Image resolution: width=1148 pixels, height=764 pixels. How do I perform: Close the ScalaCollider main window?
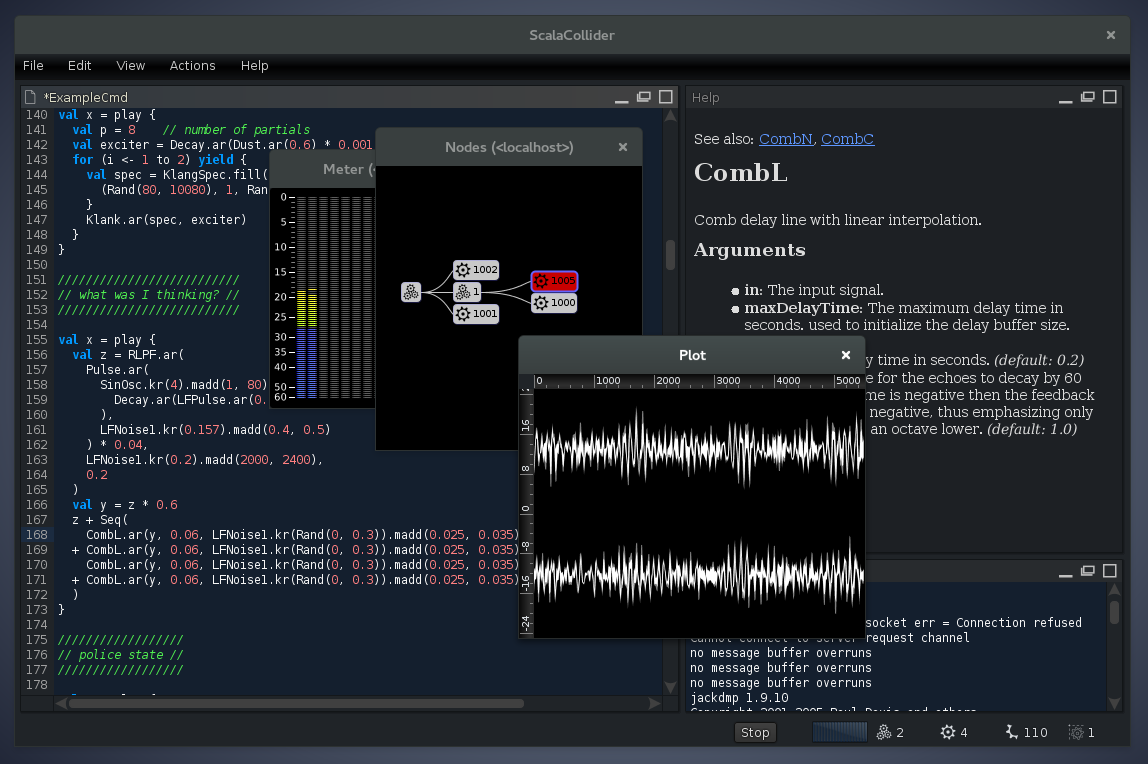pyautogui.click(x=1111, y=35)
